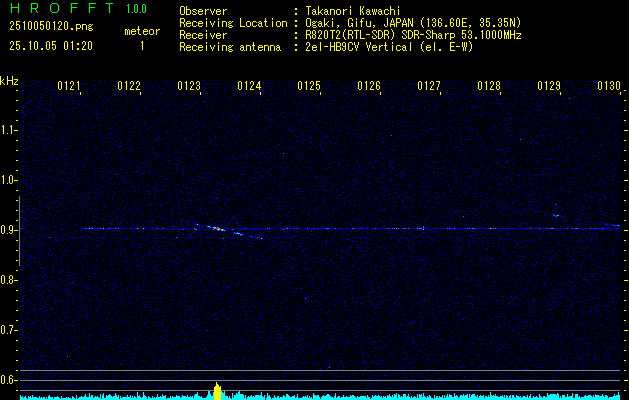Click the file name 2510050120.png
The image size is (629, 400).
coord(51,27)
